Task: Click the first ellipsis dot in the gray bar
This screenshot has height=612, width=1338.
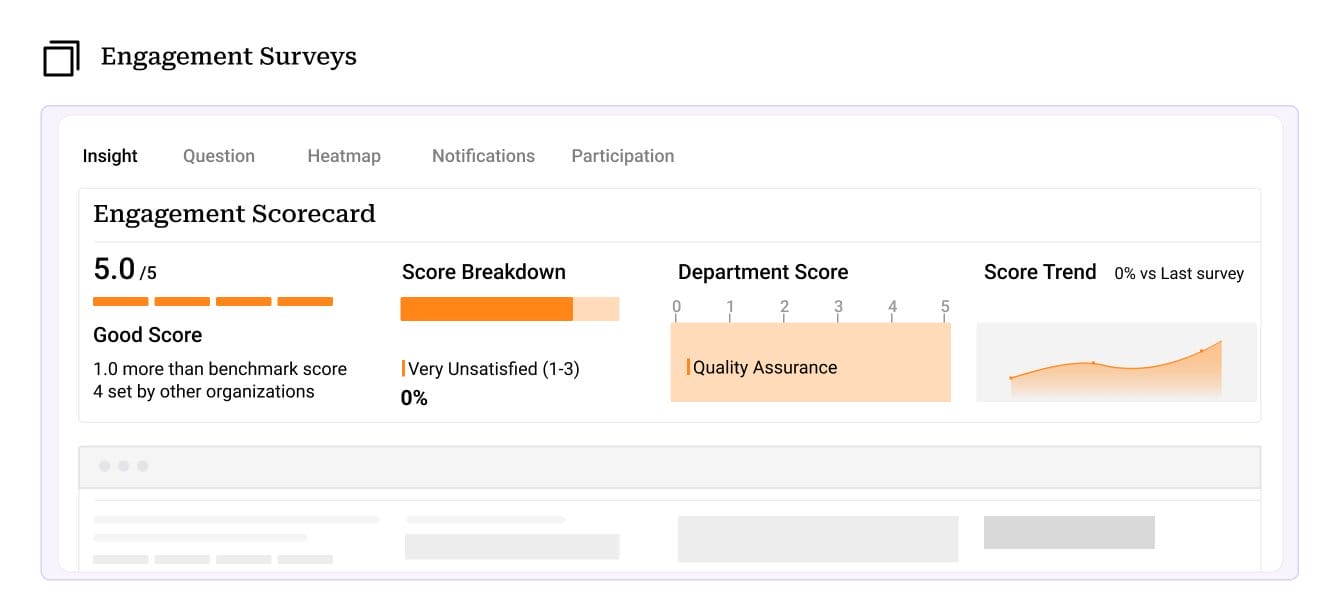Action: pos(104,466)
